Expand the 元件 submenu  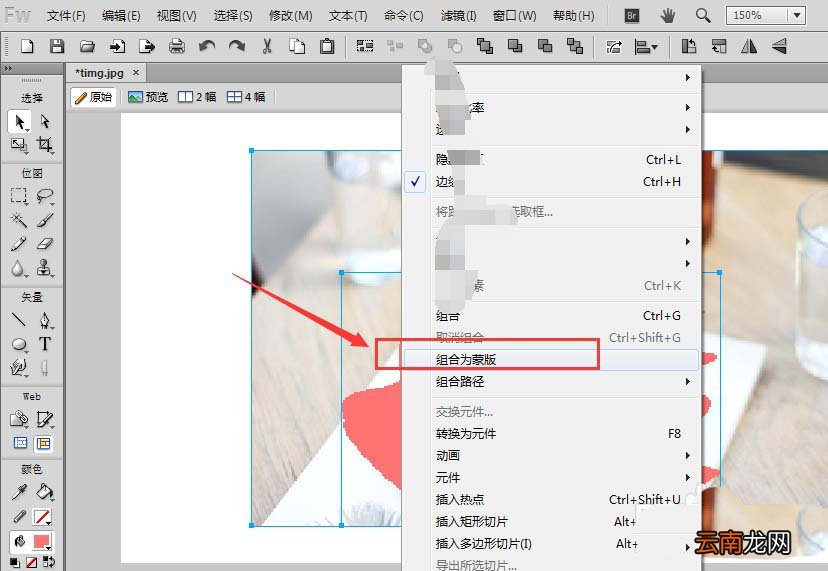click(552, 478)
